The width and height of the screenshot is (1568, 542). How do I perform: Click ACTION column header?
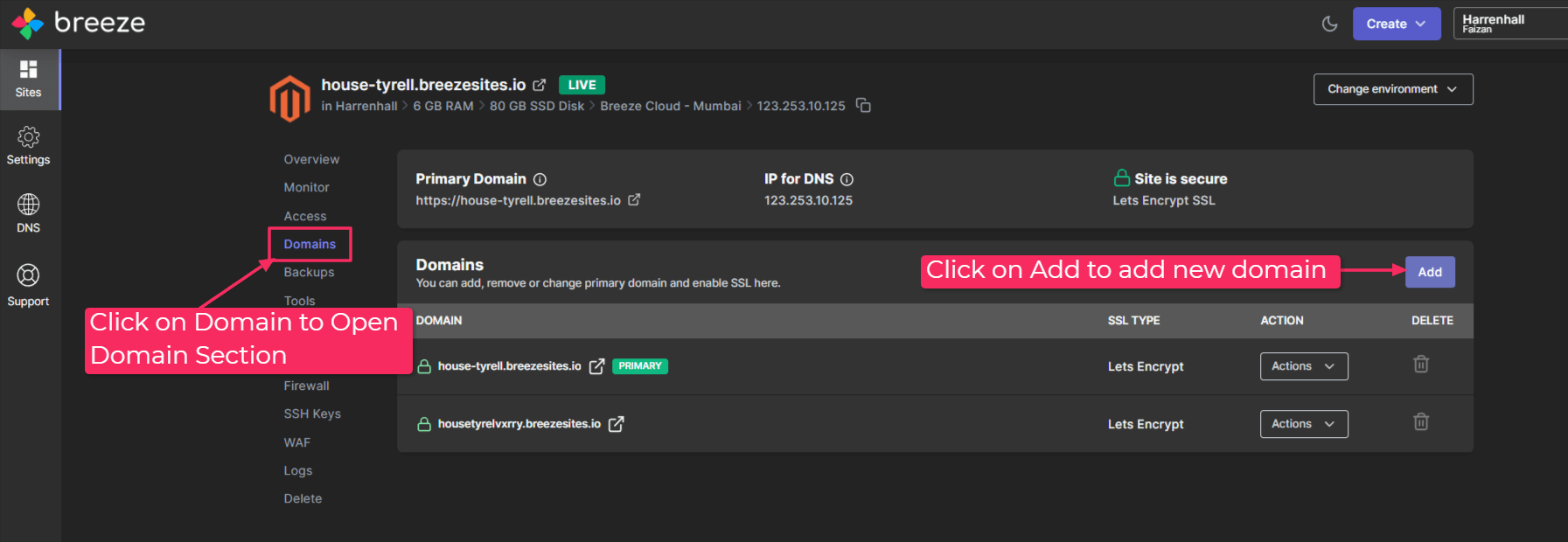pos(1282,321)
